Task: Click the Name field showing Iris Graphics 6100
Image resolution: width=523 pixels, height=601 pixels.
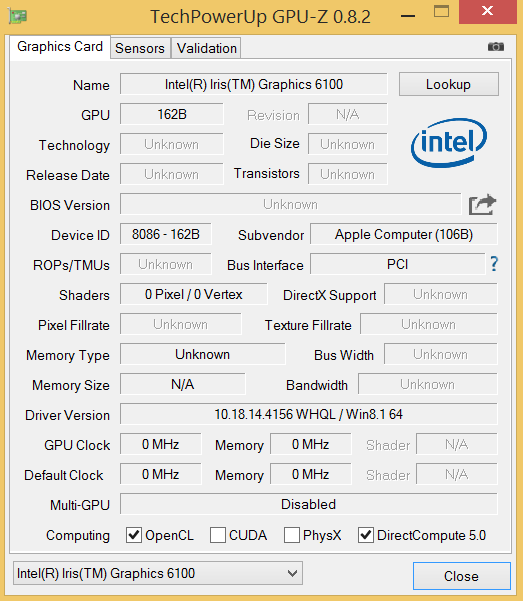Action: click(x=254, y=84)
